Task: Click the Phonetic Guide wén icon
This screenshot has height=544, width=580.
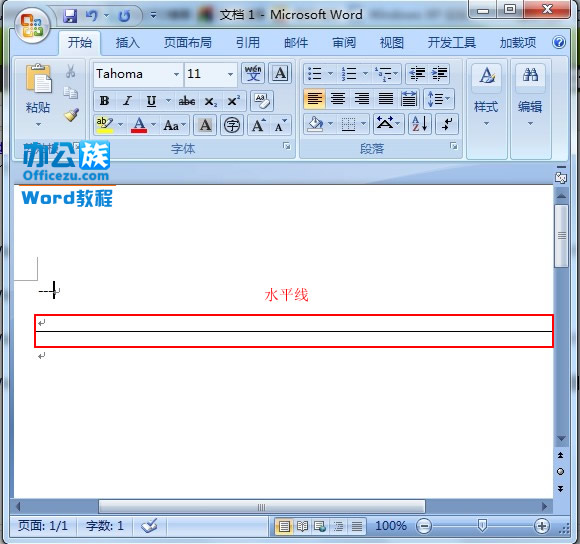Action: click(x=253, y=73)
